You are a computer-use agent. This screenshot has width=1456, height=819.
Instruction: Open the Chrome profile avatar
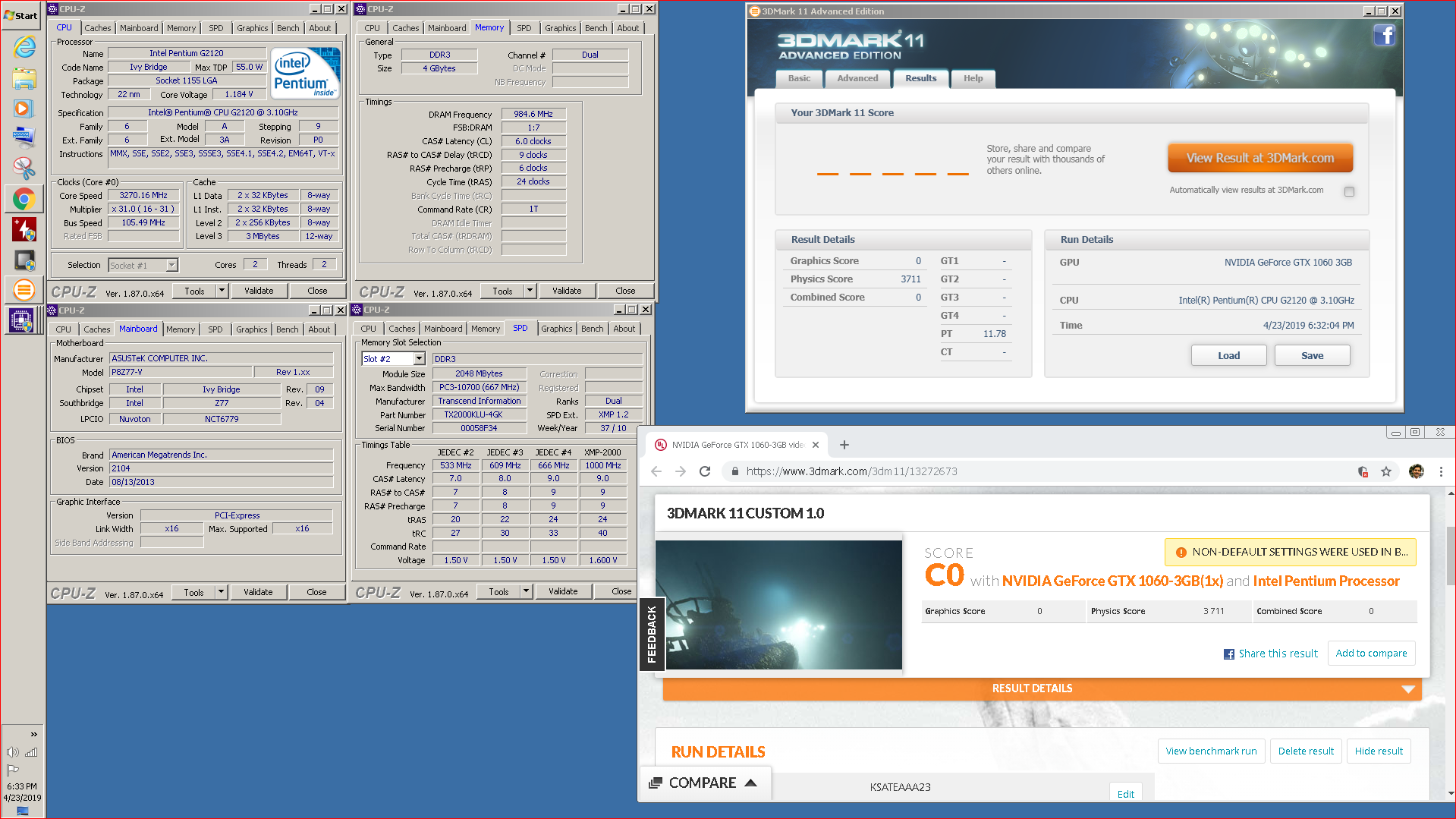[x=1417, y=471]
